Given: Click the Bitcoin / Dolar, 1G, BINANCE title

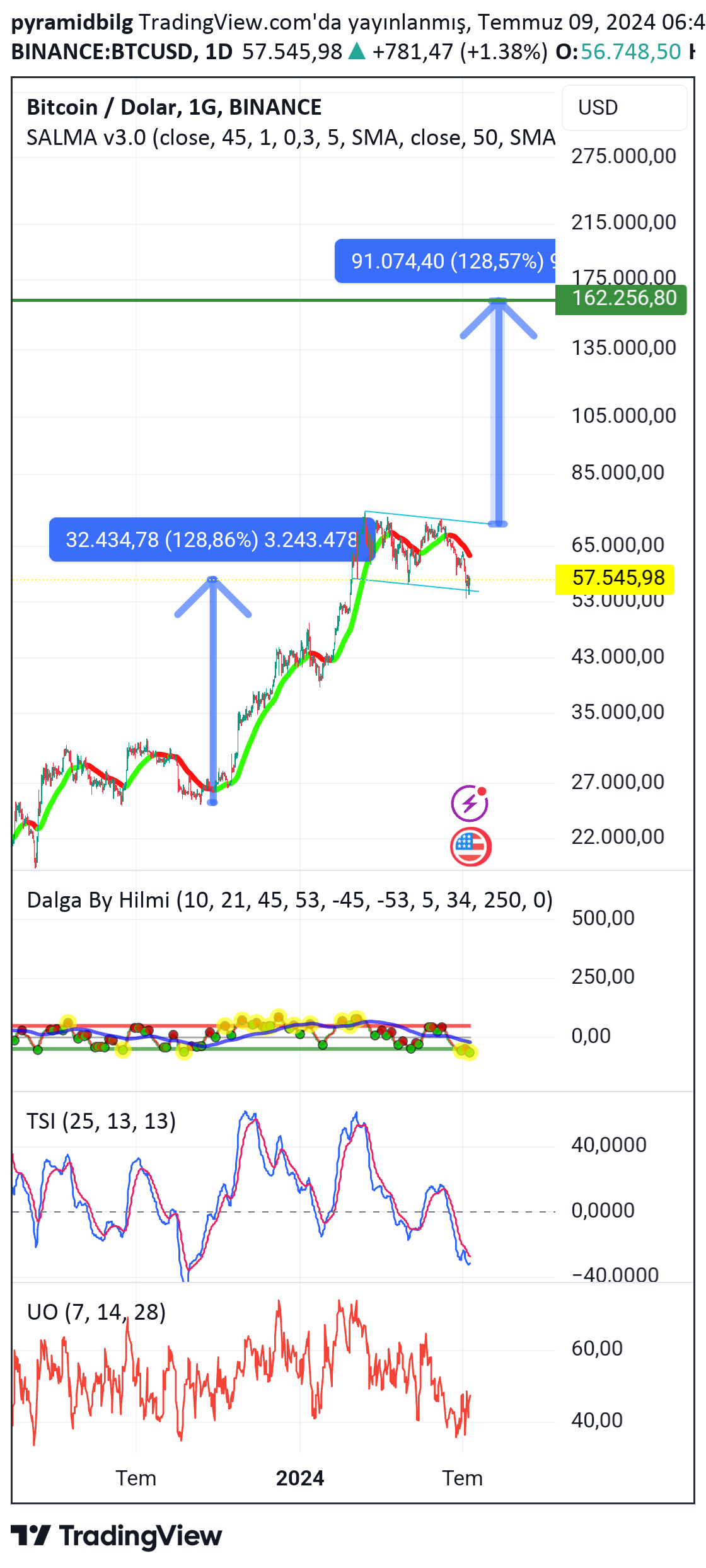Looking at the screenshot, I should click(174, 107).
